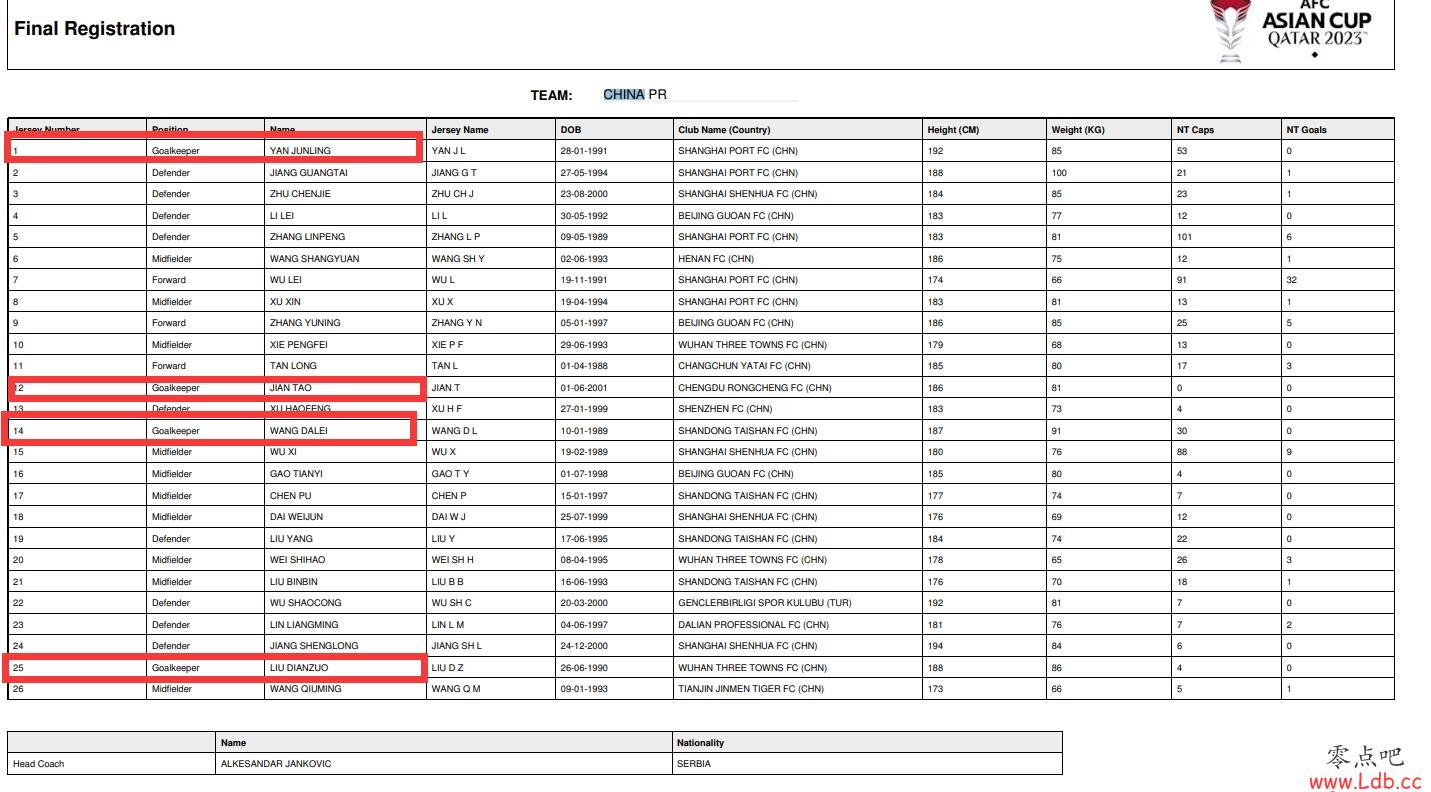Select player name CHEN PU

coord(290,496)
